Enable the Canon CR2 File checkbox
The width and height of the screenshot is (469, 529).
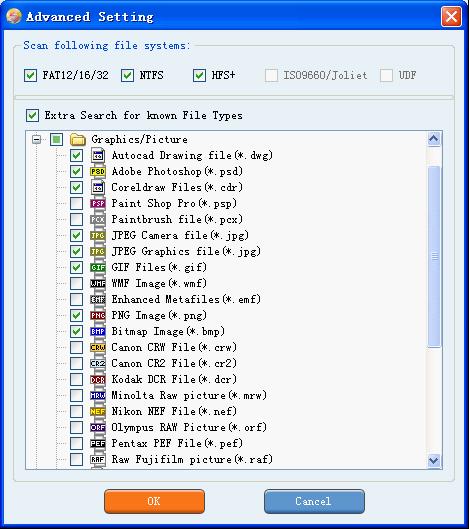point(77,364)
